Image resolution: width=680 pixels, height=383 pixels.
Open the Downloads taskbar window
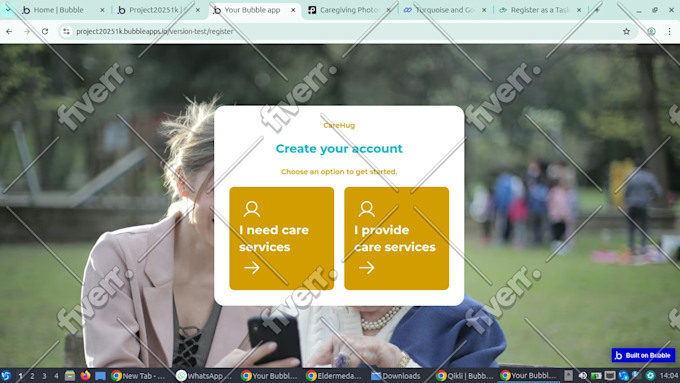(396, 376)
